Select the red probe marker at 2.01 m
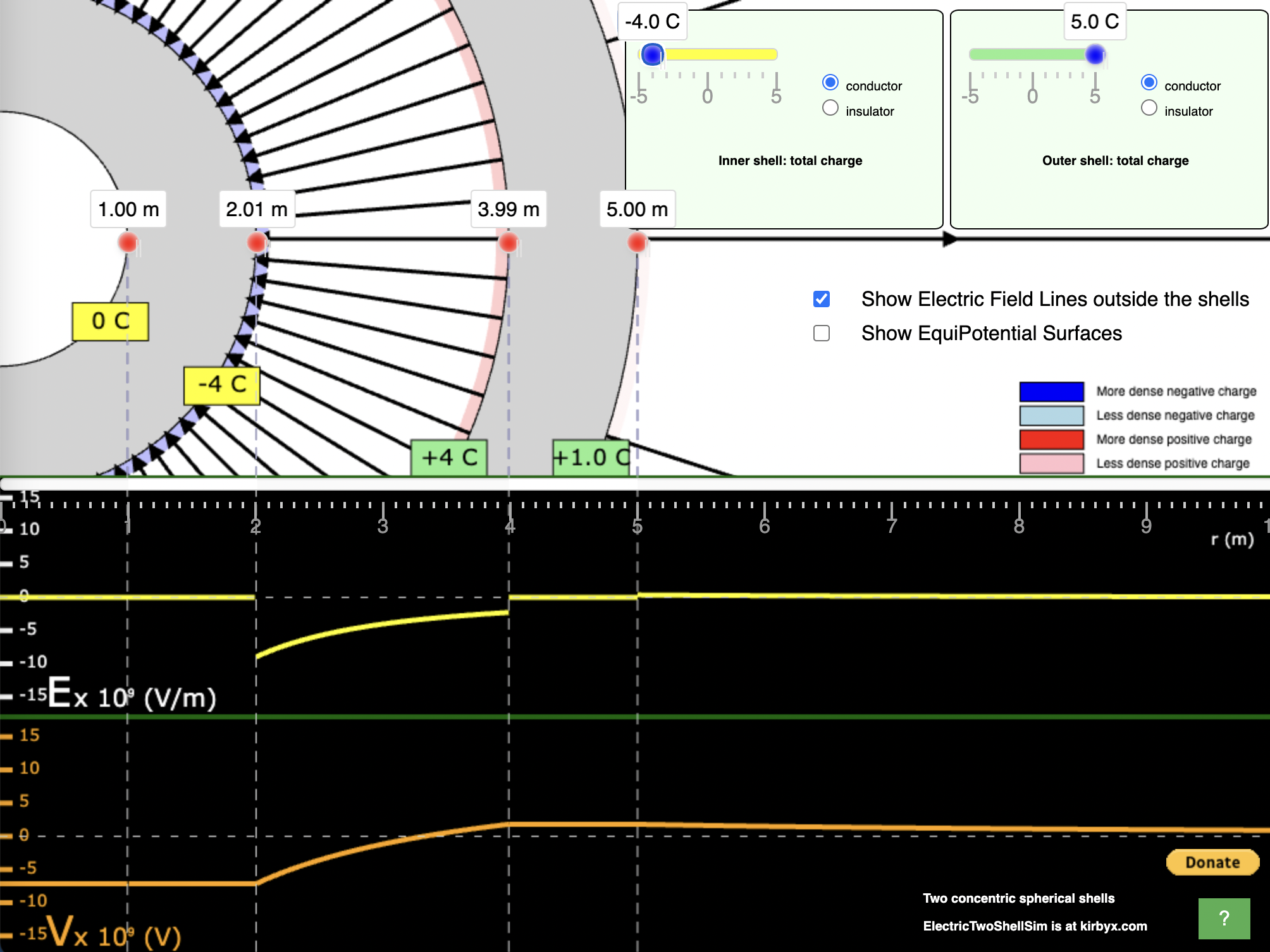The height and width of the screenshot is (952, 1270). pos(256,241)
